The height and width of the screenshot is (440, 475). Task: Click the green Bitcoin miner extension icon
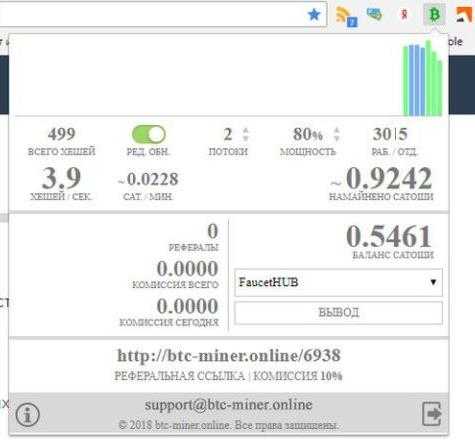click(434, 15)
